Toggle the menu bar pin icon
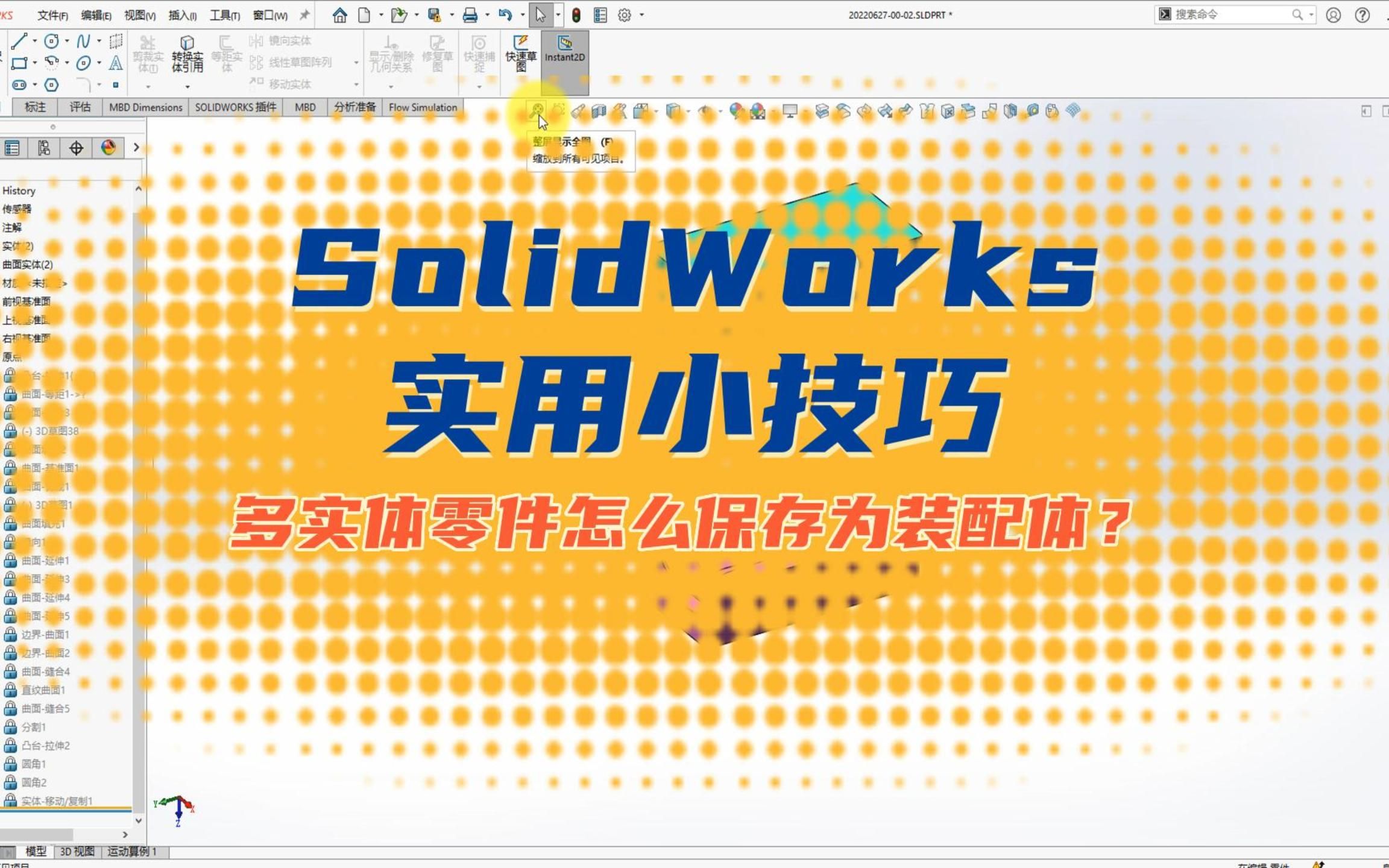The image size is (1389, 868). [304, 15]
